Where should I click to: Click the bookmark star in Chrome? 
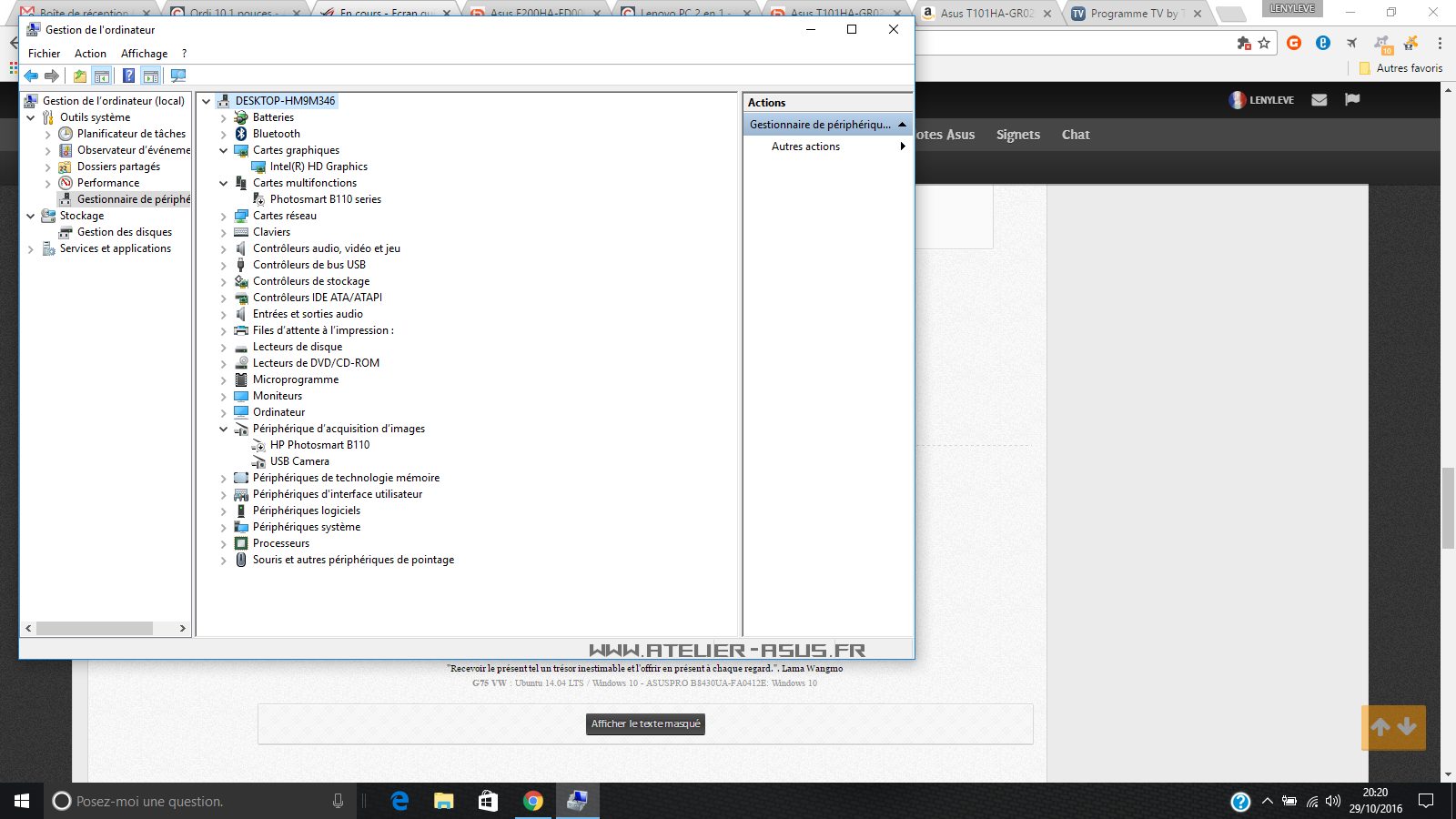point(1264,43)
